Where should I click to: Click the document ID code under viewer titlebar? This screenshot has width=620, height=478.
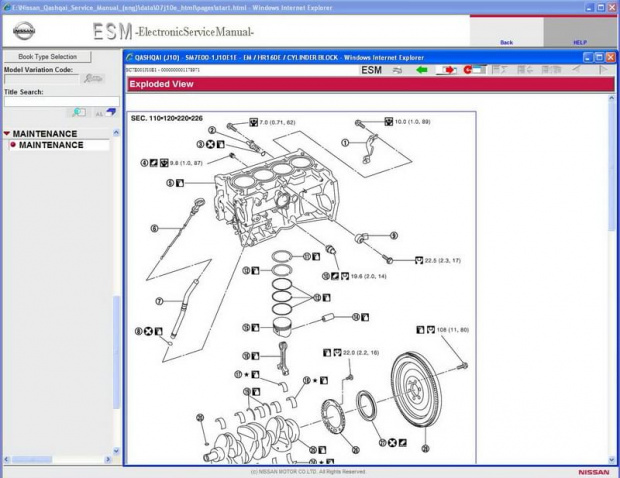click(x=163, y=70)
